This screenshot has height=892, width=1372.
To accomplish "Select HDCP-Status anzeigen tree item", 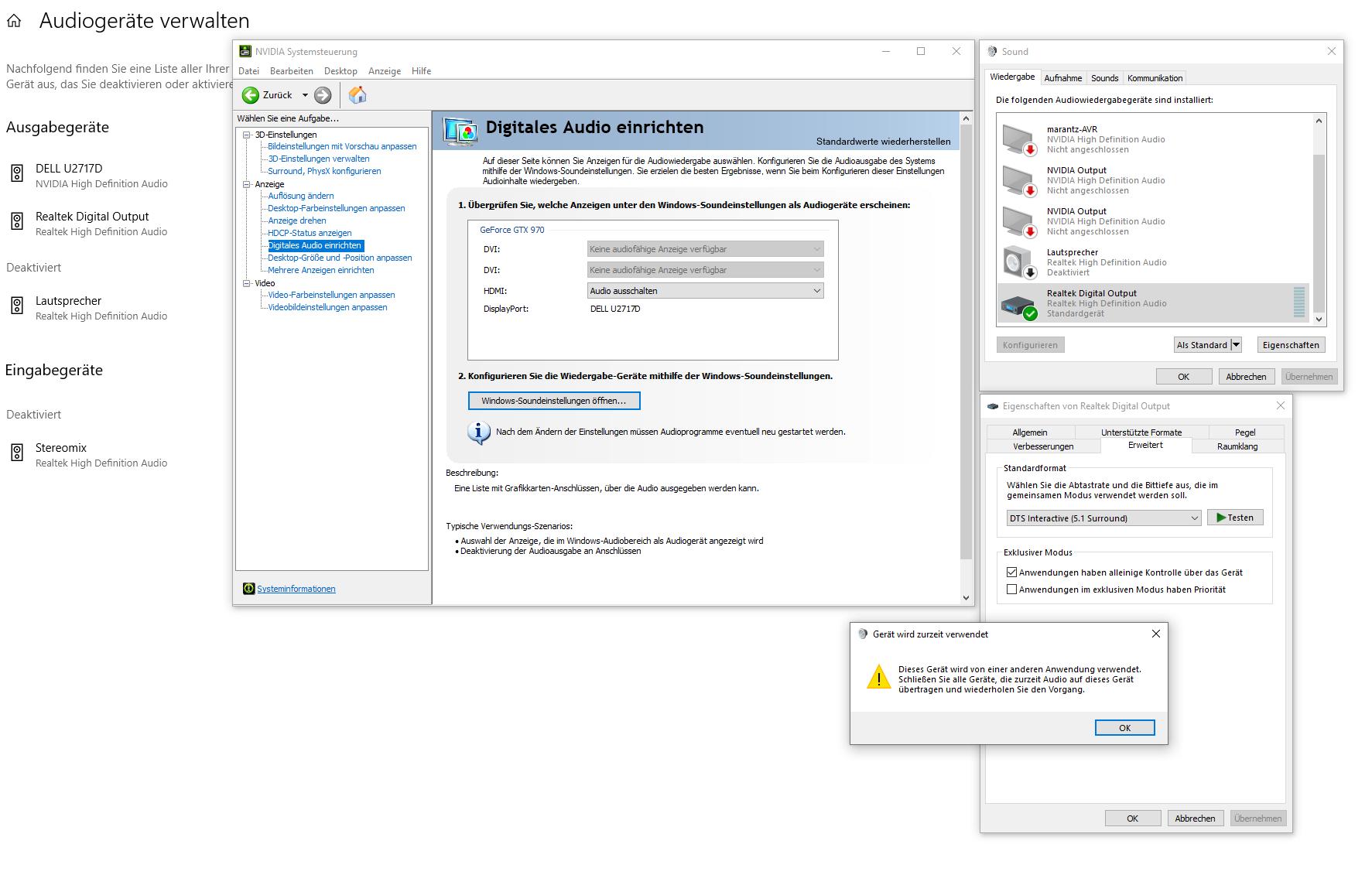I will tap(310, 233).
